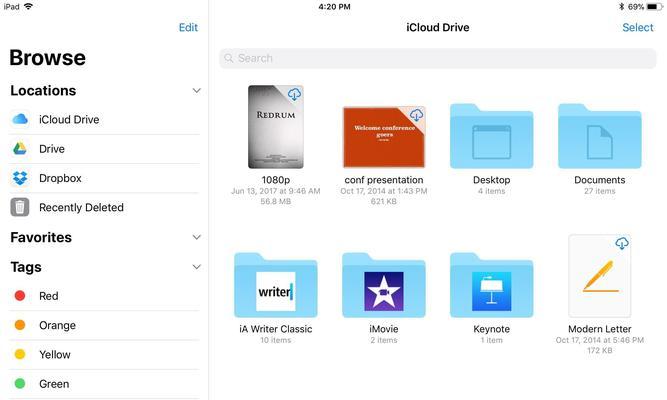Download 1080p via its cloud badge
The height and width of the screenshot is (400, 667).
[294, 94]
